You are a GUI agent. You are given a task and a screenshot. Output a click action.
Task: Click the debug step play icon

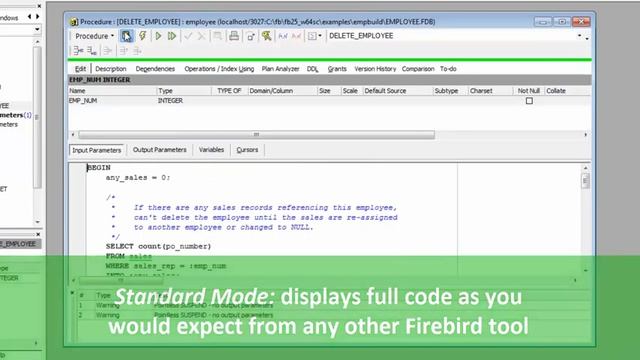tap(172, 36)
